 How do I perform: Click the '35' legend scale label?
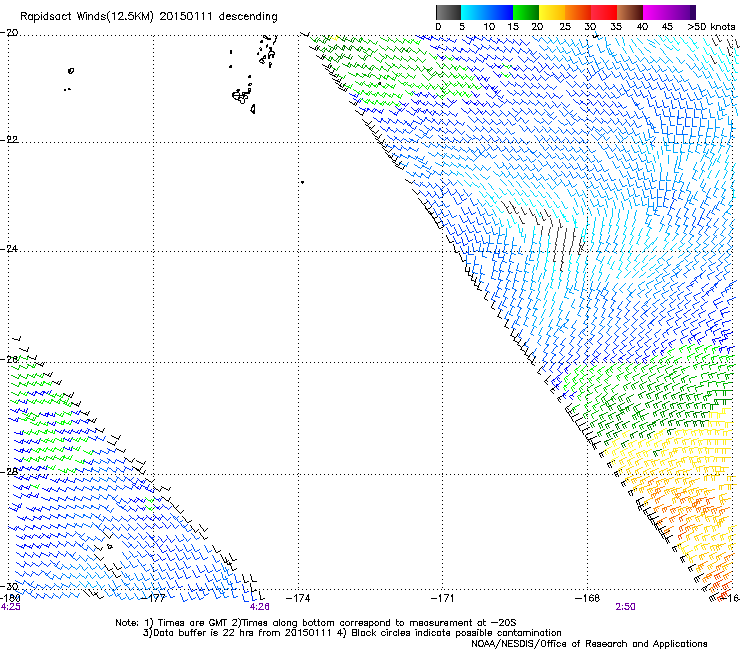point(616,27)
